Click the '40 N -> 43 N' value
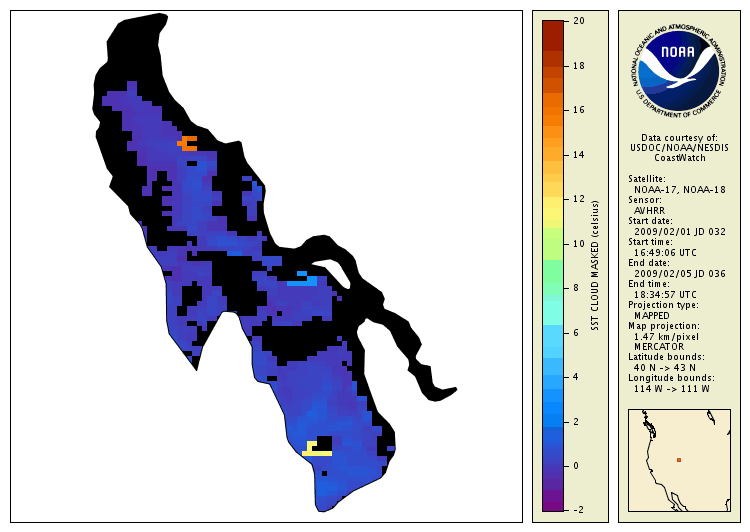The image size is (750, 532). click(664, 368)
